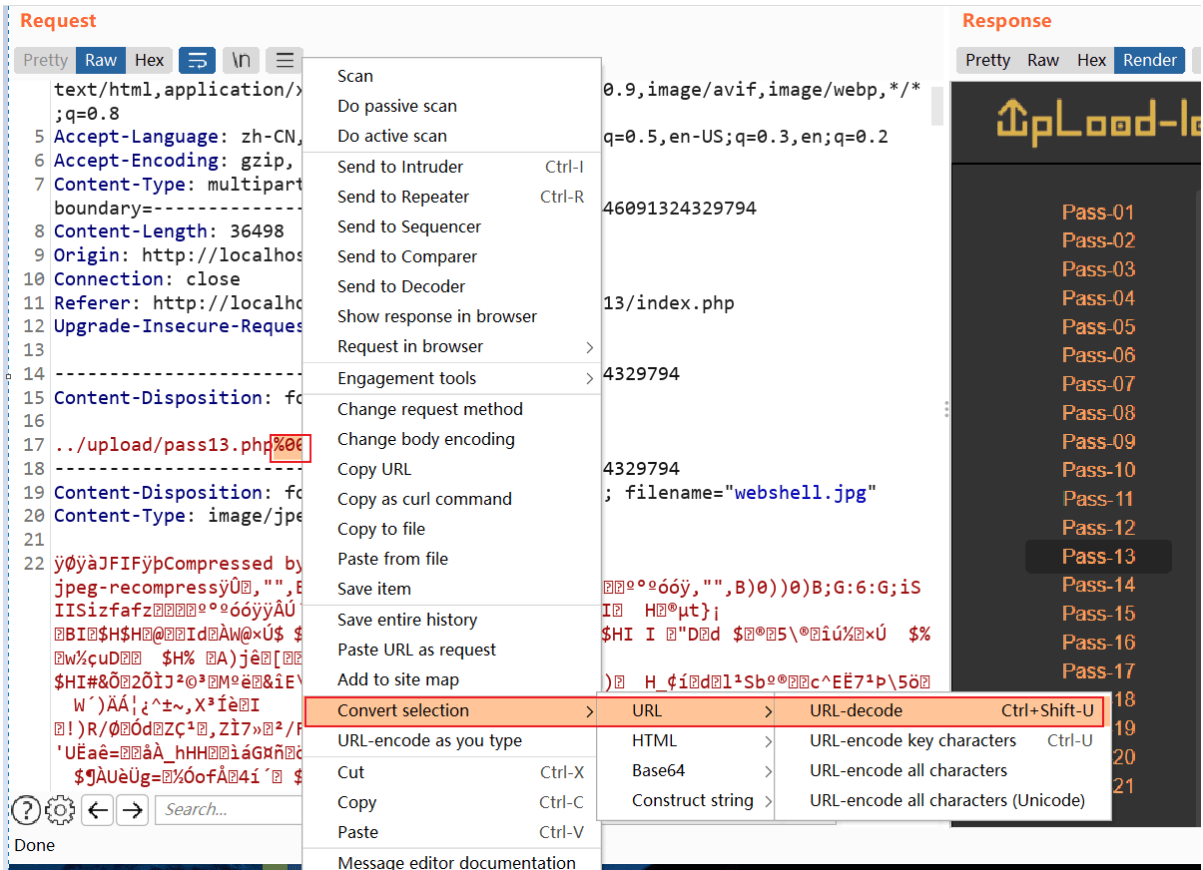This screenshot has width=1203, height=870.
Task: Open the Request in browser submenu
Action: tap(452, 346)
